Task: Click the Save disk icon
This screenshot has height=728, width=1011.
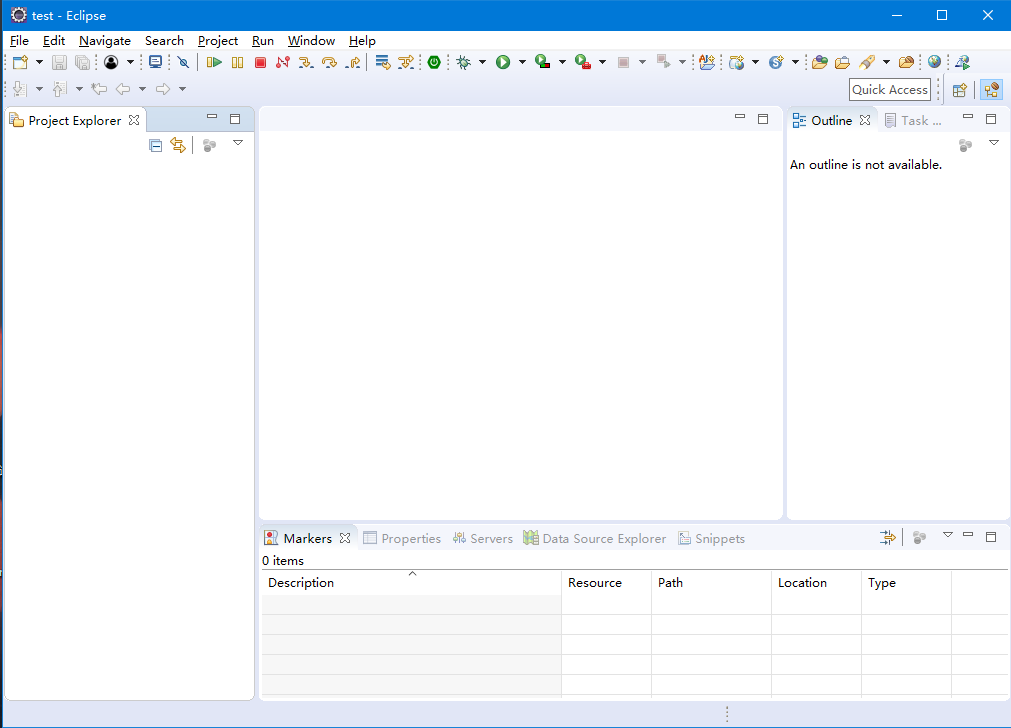Action: pyautogui.click(x=59, y=62)
